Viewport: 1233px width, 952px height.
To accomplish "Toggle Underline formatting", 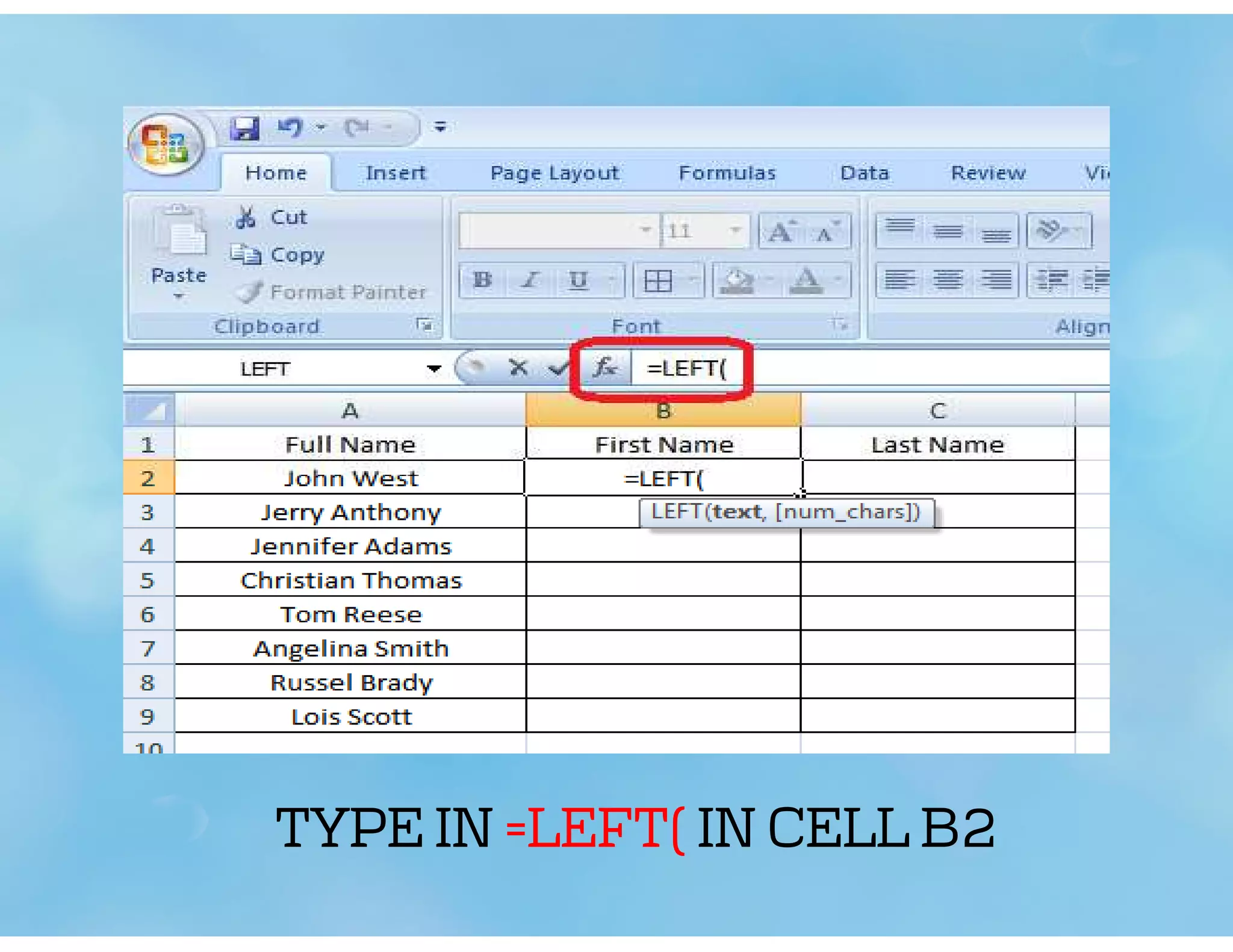I will pos(579,280).
